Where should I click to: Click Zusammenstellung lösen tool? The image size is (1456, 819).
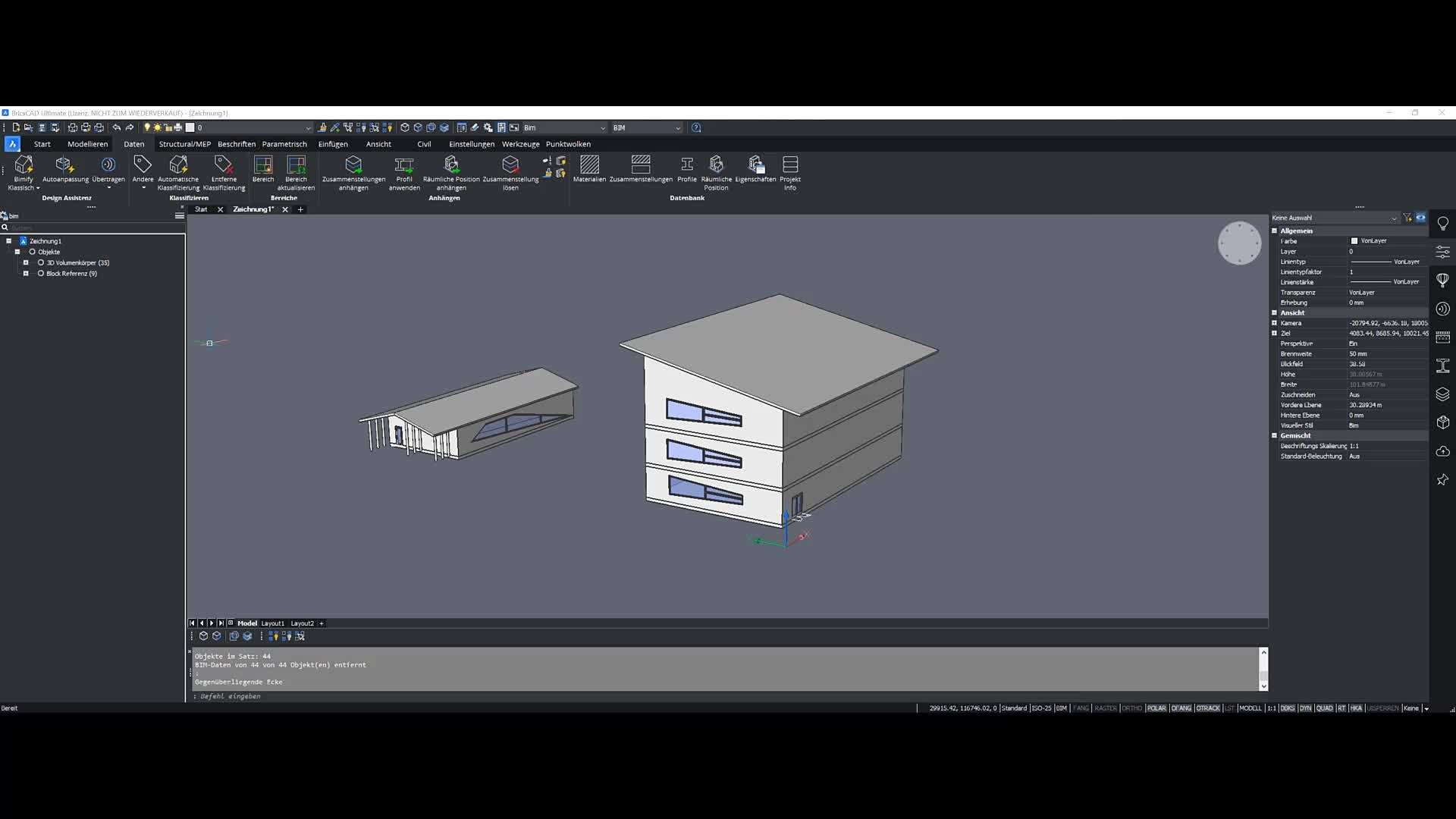510,173
